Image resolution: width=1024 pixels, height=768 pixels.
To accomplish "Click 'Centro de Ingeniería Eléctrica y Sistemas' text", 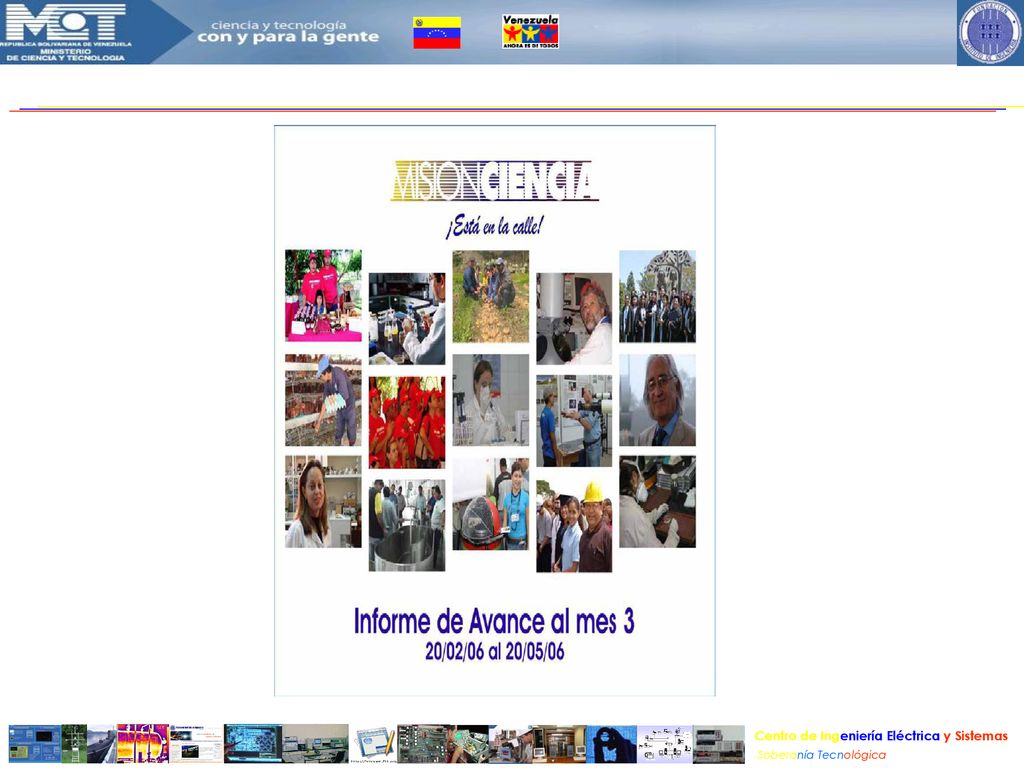I will tap(881, 736).
